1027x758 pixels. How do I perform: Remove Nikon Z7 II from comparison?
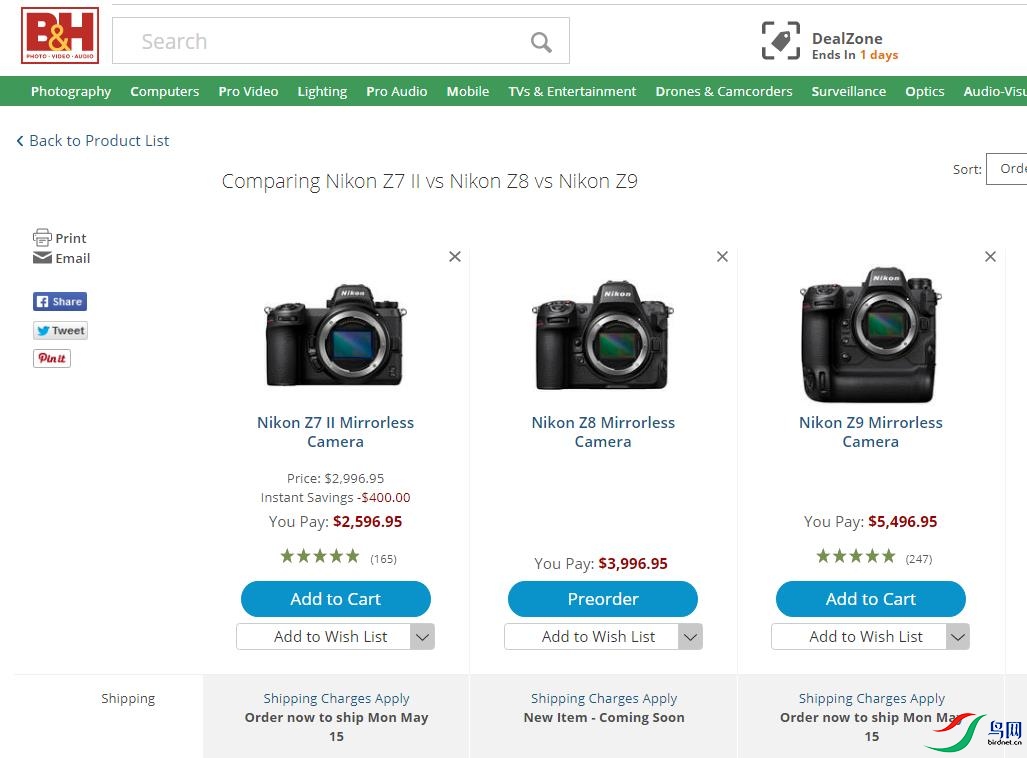point(455,257)
